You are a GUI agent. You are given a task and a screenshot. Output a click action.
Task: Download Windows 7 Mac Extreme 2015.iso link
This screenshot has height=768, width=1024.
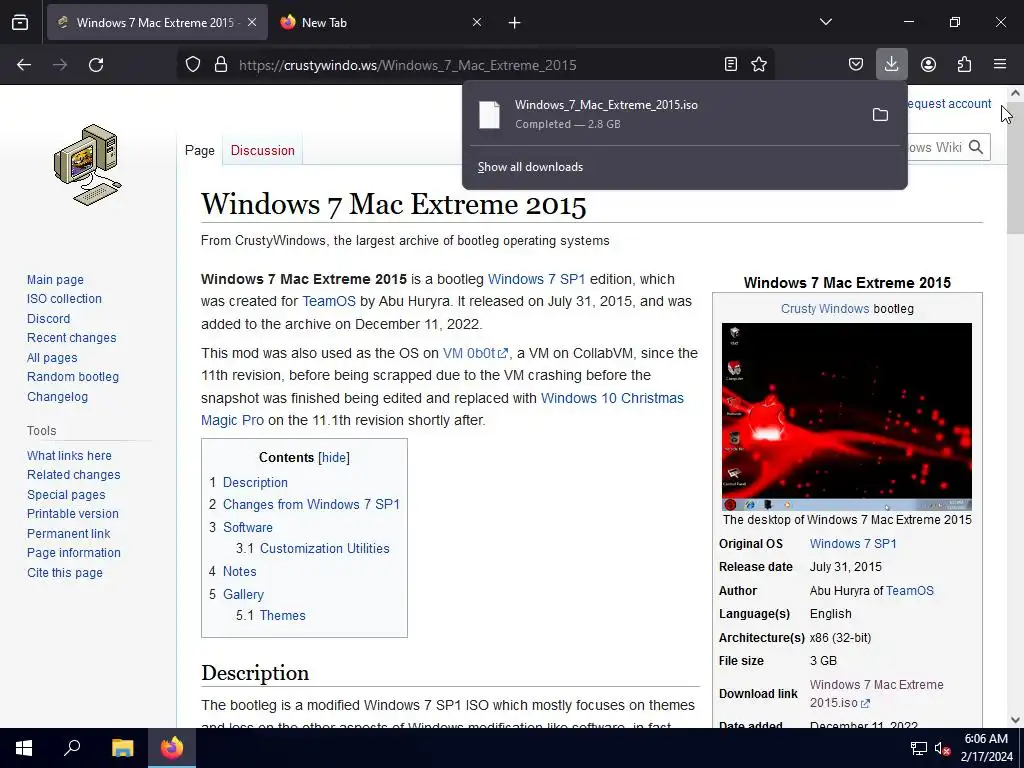point(876,694)
